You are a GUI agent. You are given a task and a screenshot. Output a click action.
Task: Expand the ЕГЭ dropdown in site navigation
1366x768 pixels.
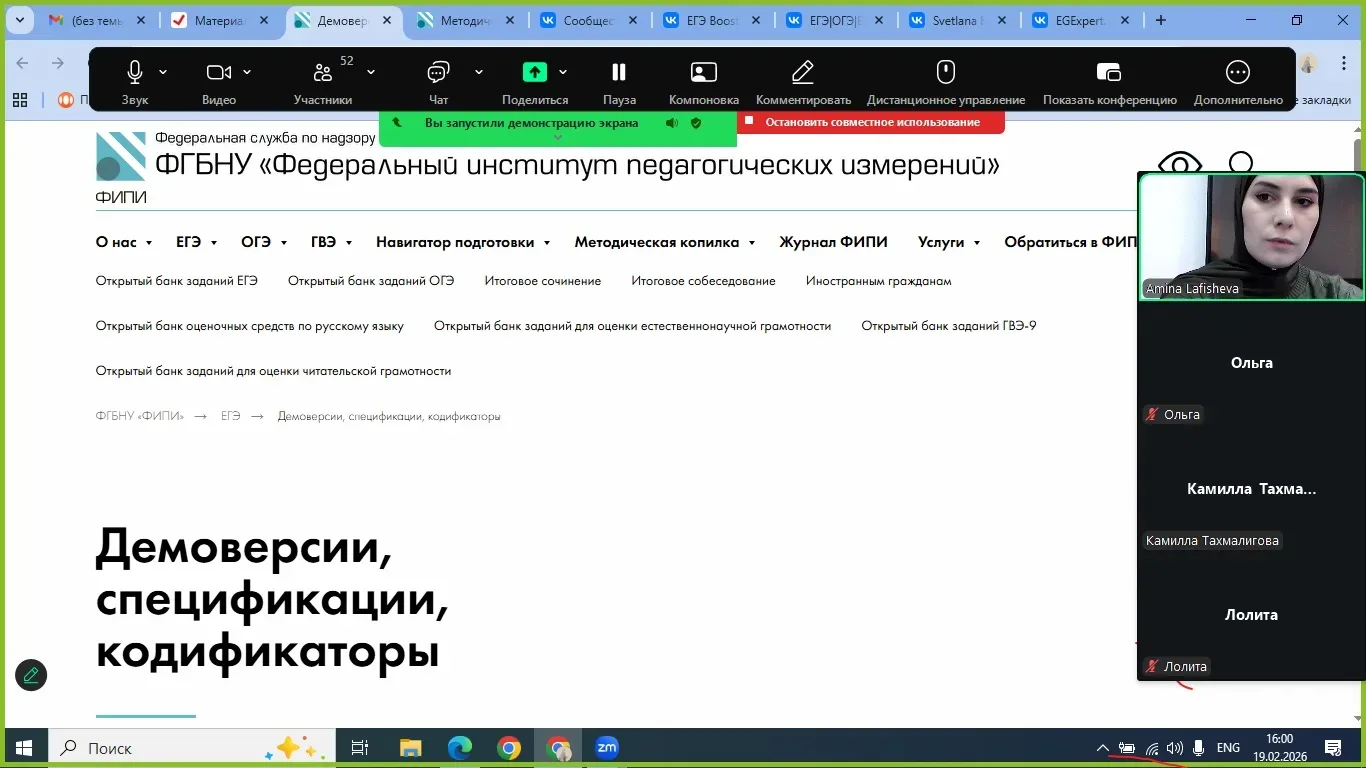[x=196, y=242]
